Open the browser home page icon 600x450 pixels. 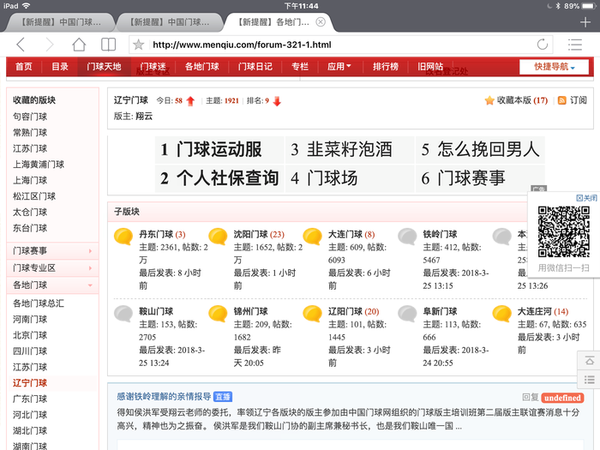79,44
